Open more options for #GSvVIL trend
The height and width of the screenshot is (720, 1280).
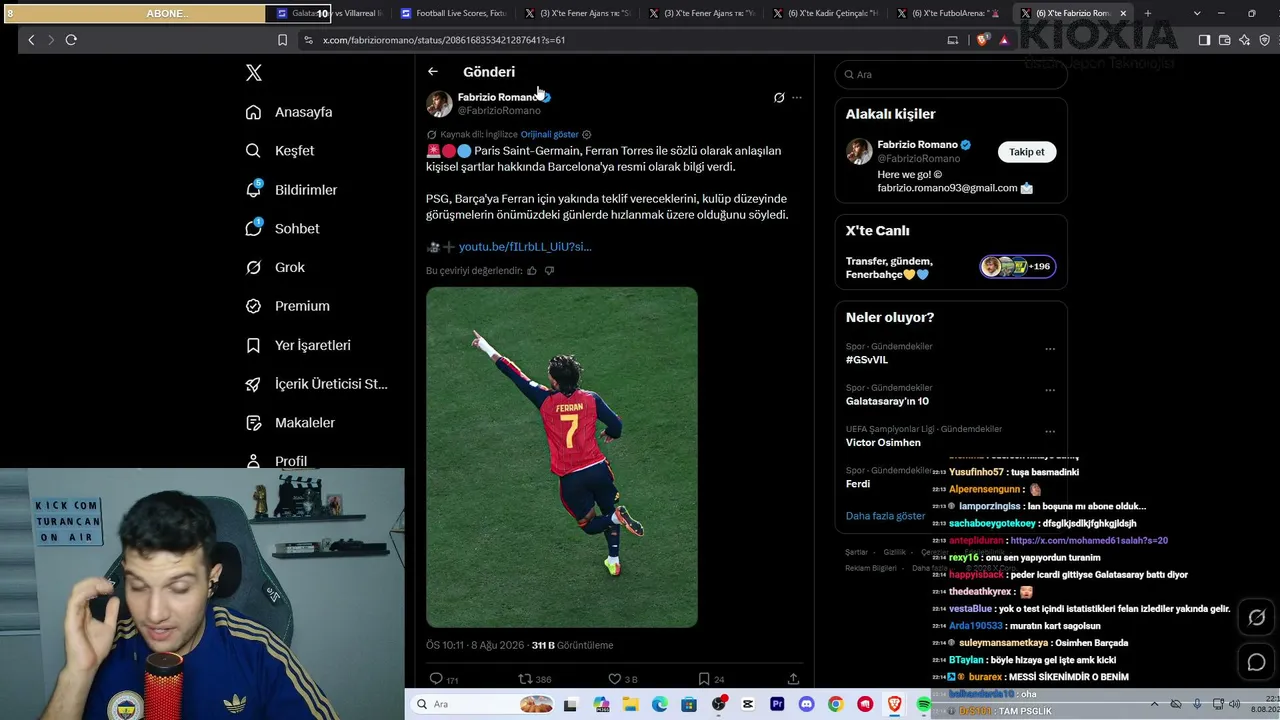tap(1050, 349)
